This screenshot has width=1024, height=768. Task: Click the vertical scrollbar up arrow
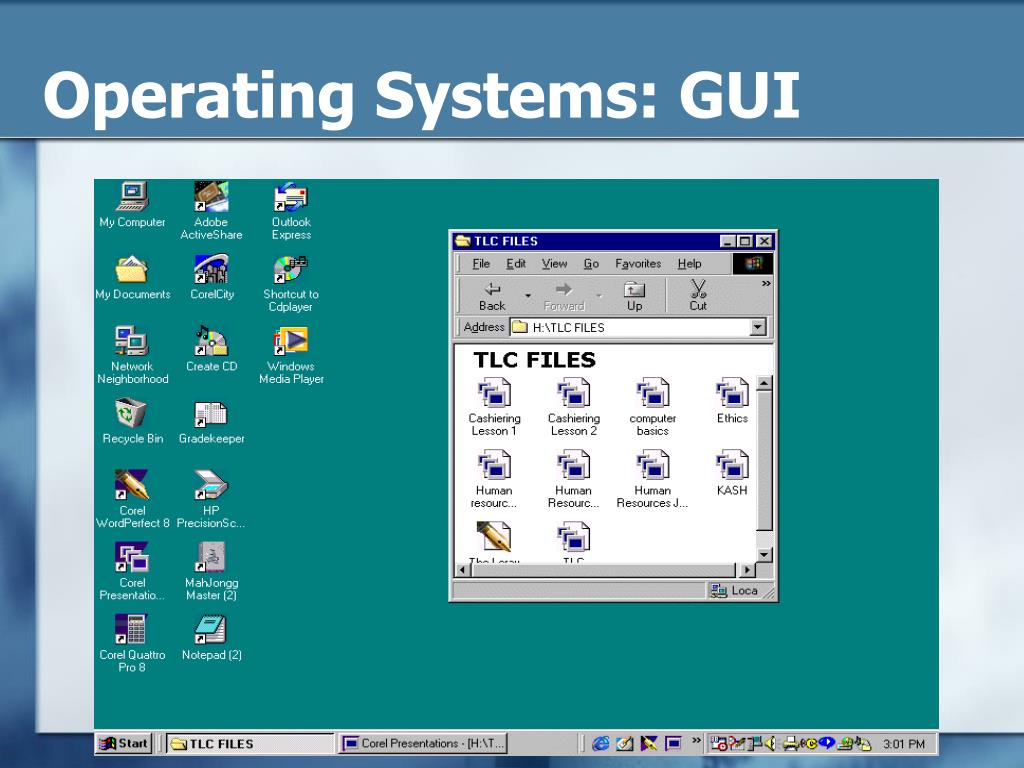coord(764,383)
